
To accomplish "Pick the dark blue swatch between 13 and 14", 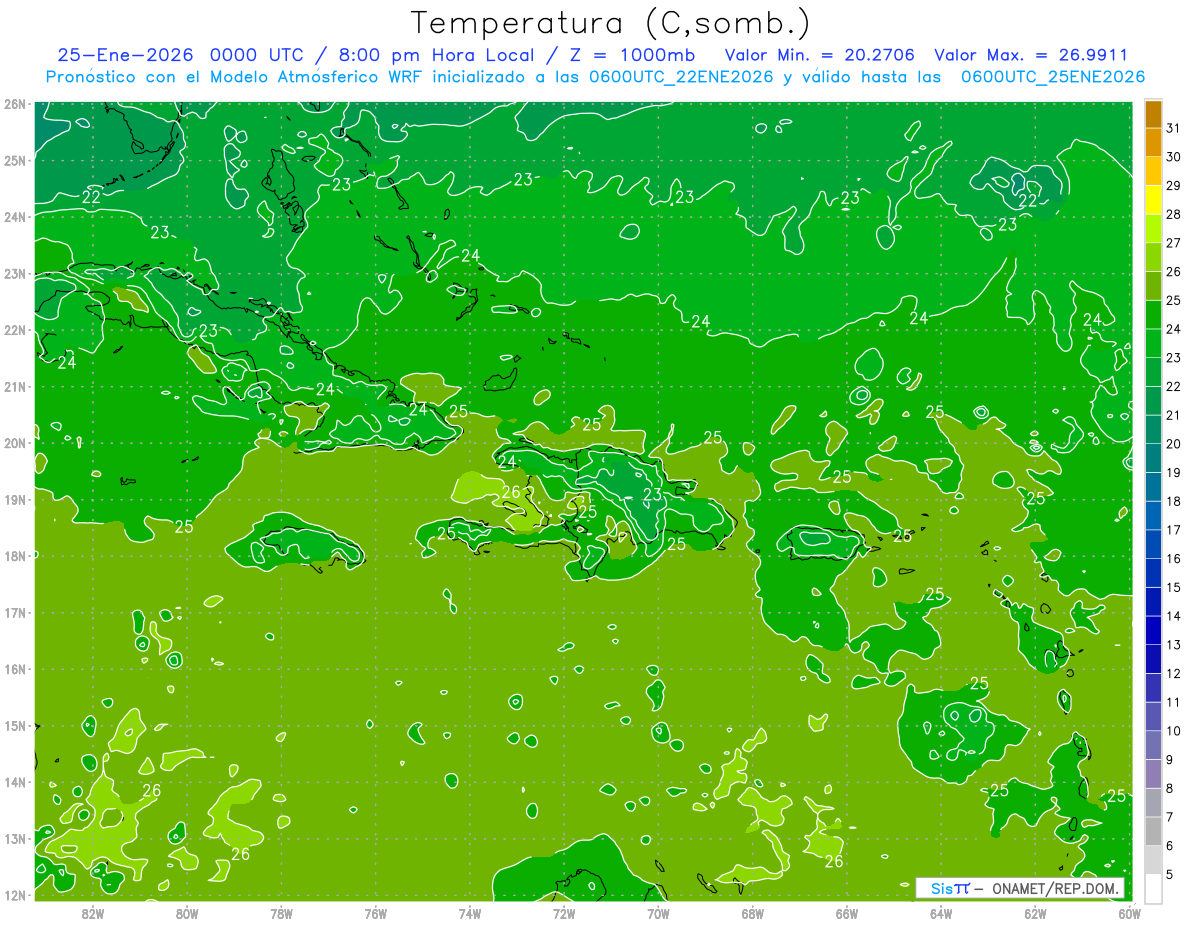I will click(1153, 630).
